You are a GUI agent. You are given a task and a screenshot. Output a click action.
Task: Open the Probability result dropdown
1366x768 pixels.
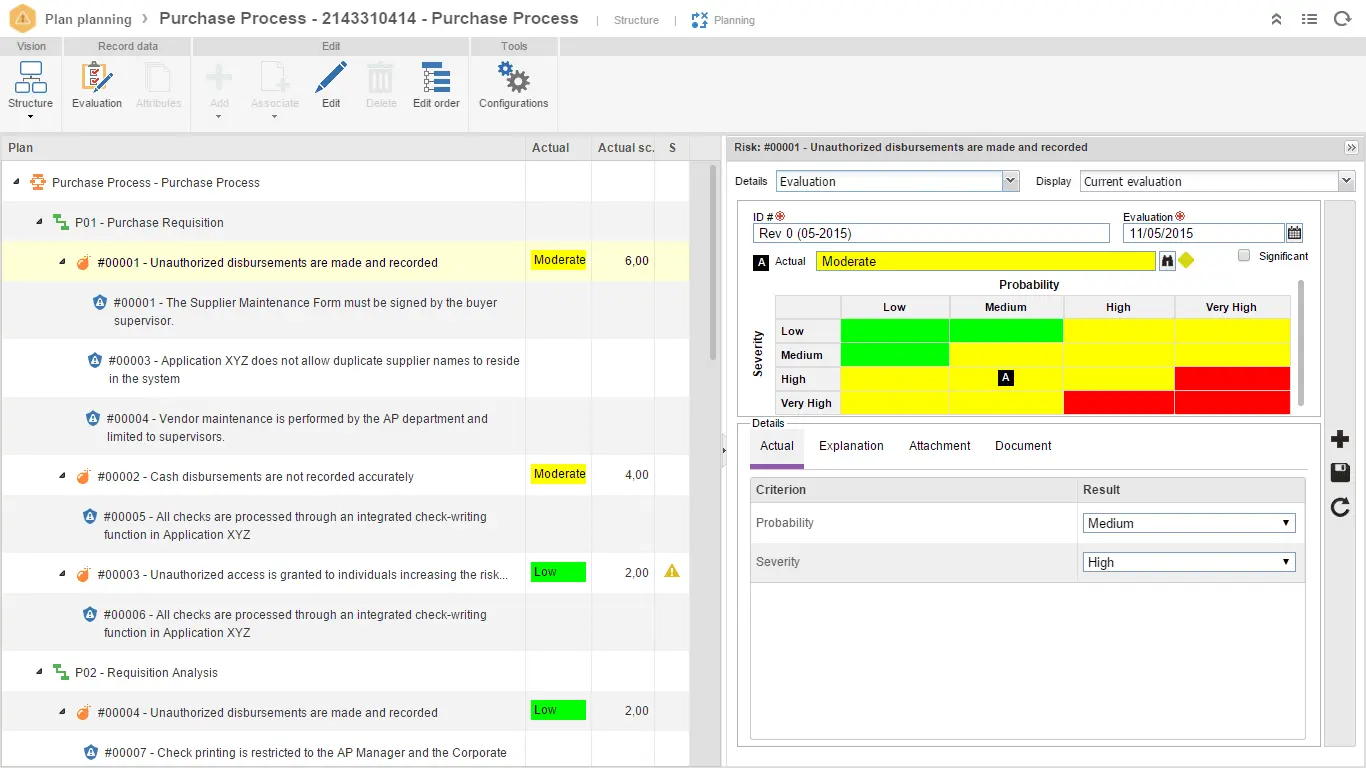click(x=1188, y=523)
